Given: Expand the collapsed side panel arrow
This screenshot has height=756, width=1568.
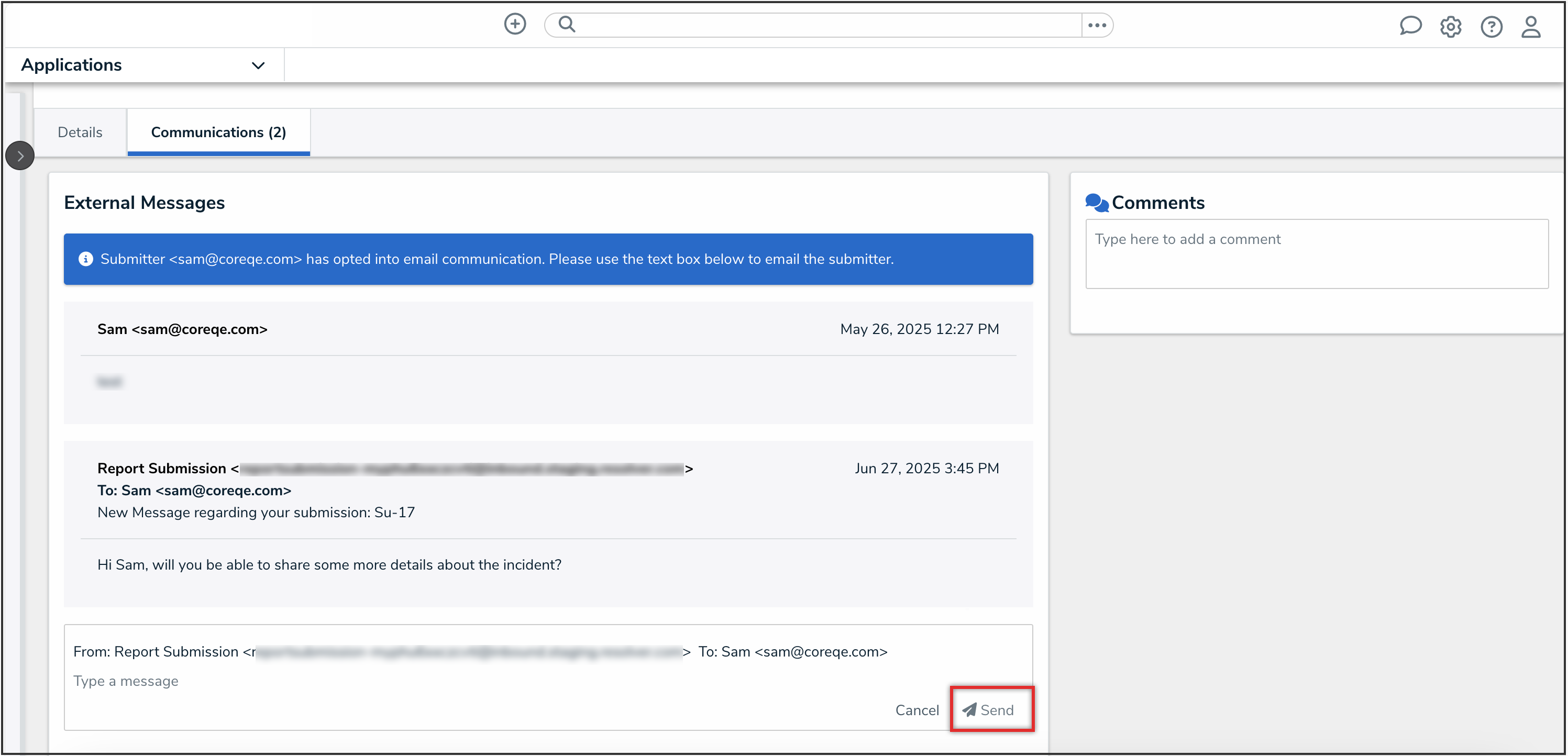Looking at the screenshot, I should 20,156.
